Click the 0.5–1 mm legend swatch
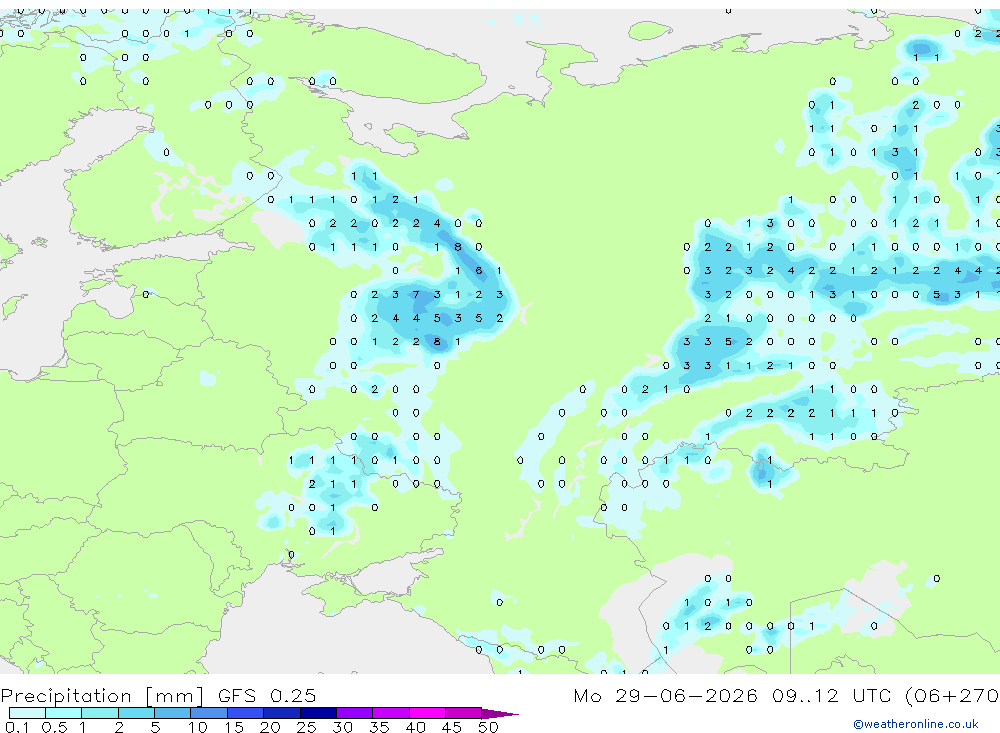Screen dimensions: 1000x733 click(x=64, y=713)
